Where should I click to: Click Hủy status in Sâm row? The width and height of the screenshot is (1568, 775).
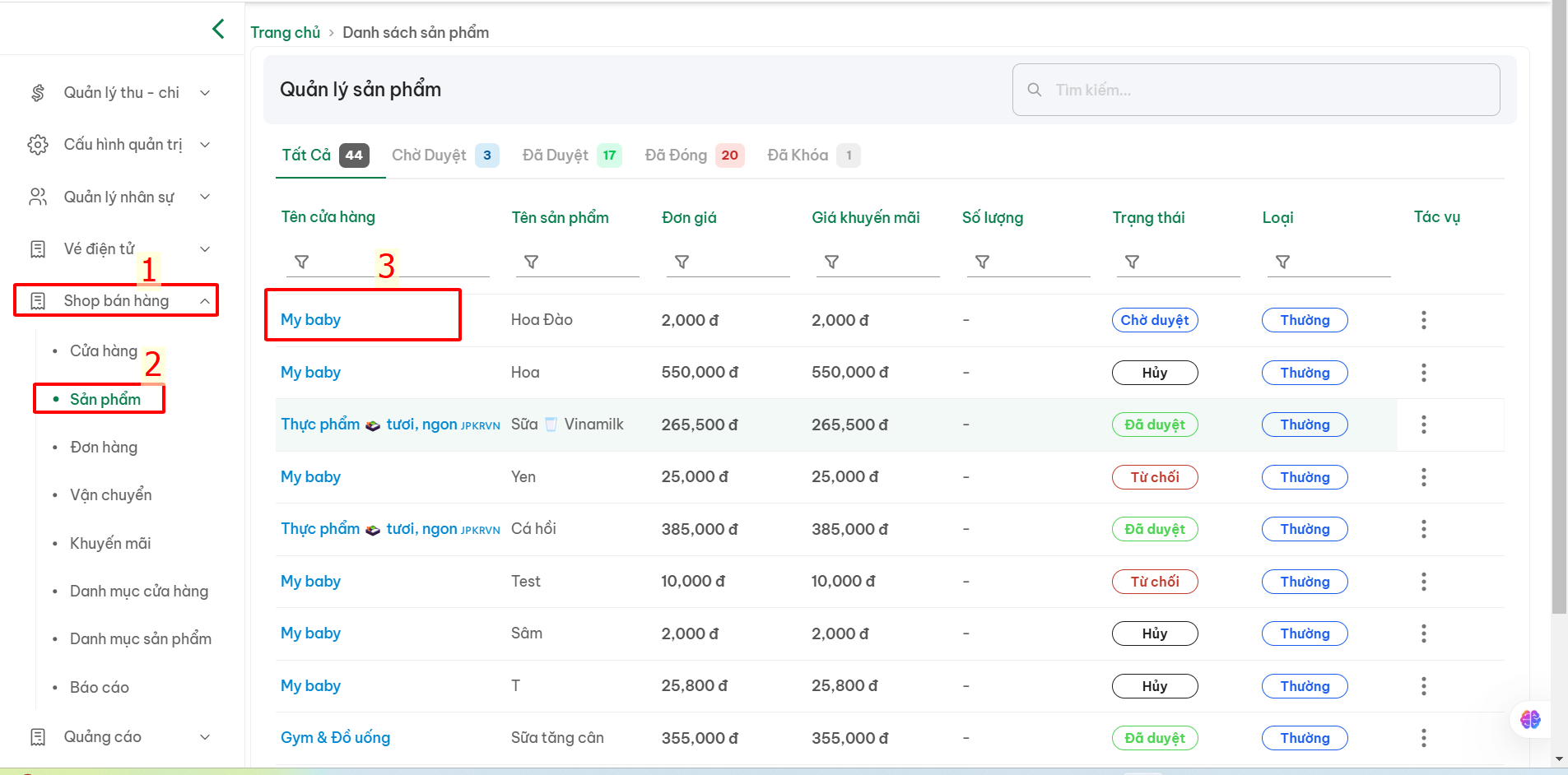tap(1155, 633)
